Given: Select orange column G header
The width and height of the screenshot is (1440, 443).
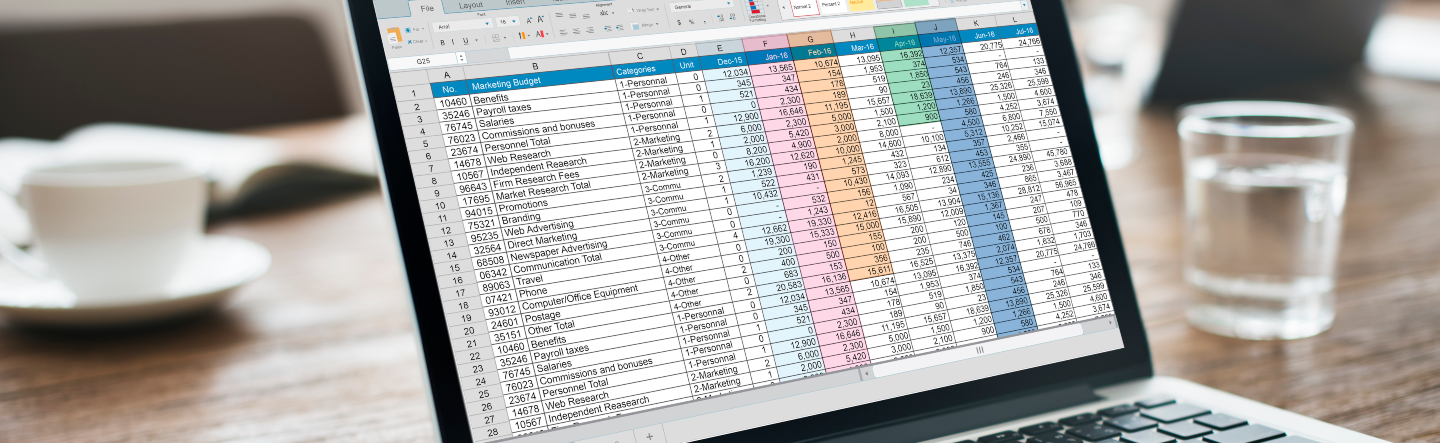Looking at the screenshot, I should pyautogui.click(x=809, y=40).
